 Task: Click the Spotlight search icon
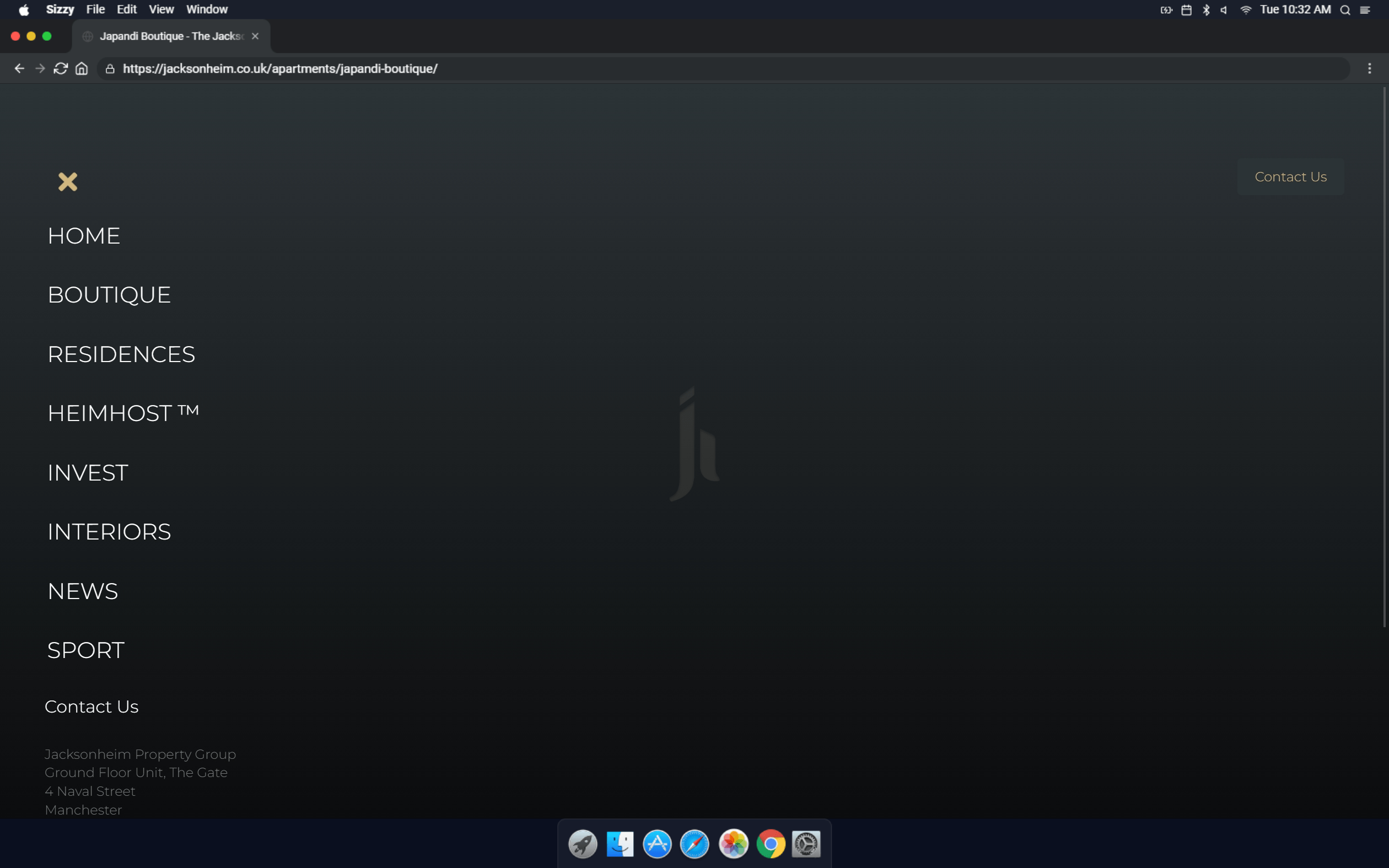point(1345,10)
